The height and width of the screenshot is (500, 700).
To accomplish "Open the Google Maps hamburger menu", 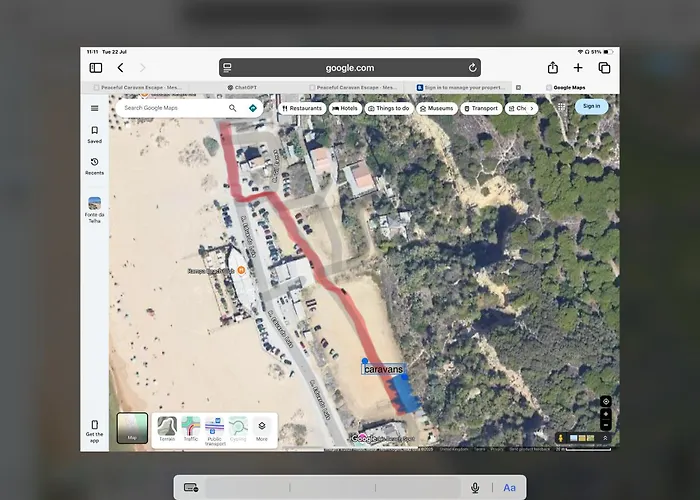I will (94, 108).
